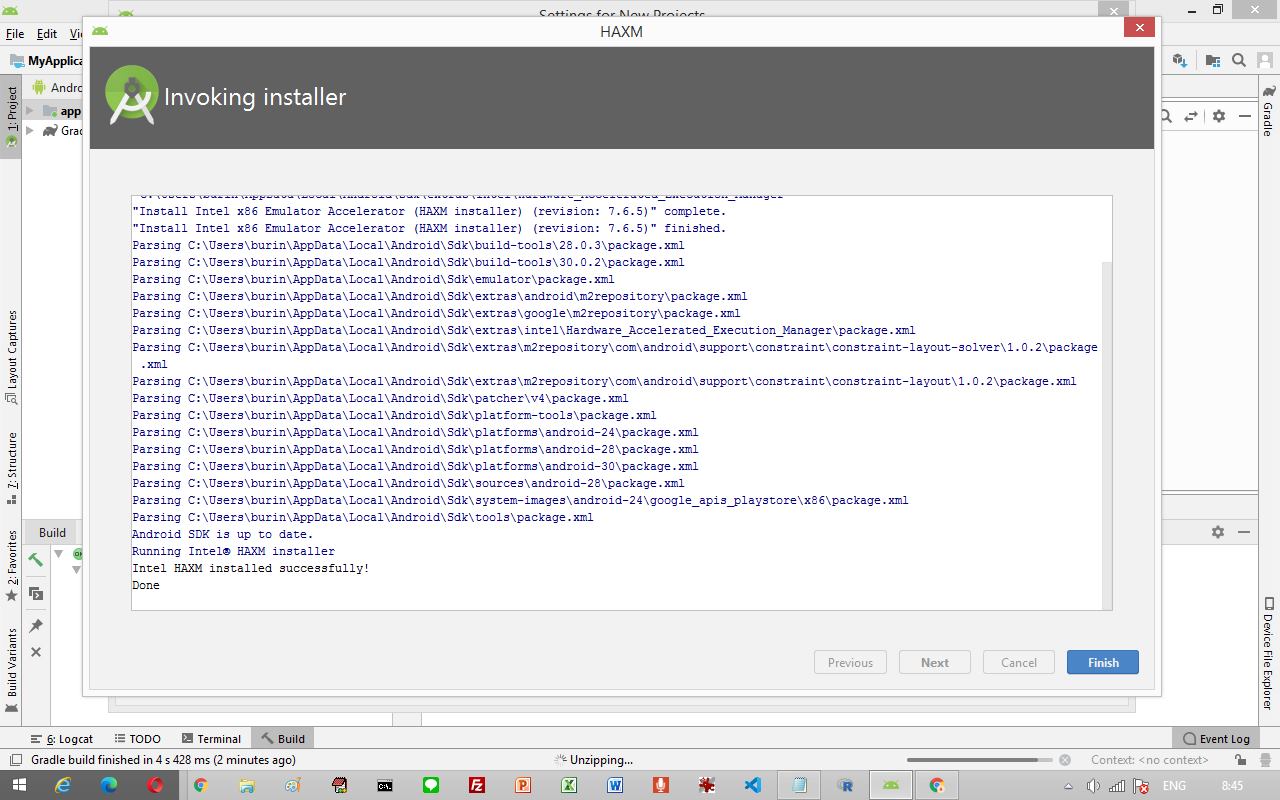Click the installer log vertical scrollbar
1280x800 pixels.
pyautogui.click(x=1106, y=430)
